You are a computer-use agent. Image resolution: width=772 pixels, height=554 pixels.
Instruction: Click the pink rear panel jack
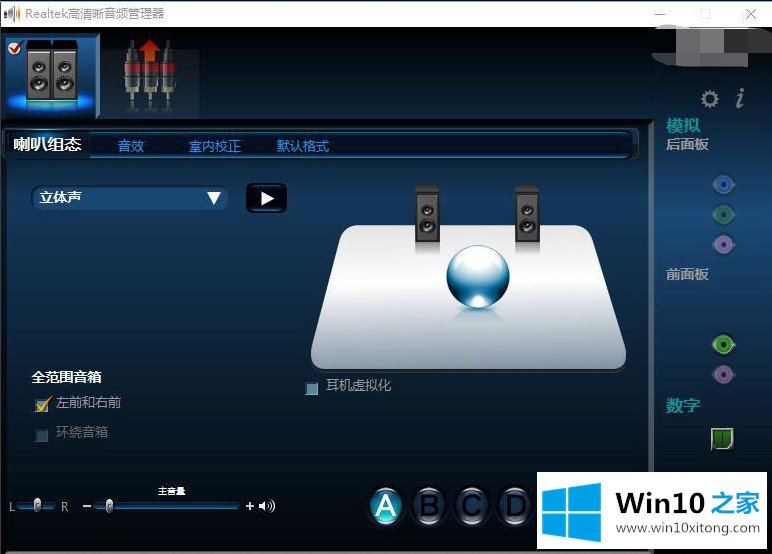(723, 244)
